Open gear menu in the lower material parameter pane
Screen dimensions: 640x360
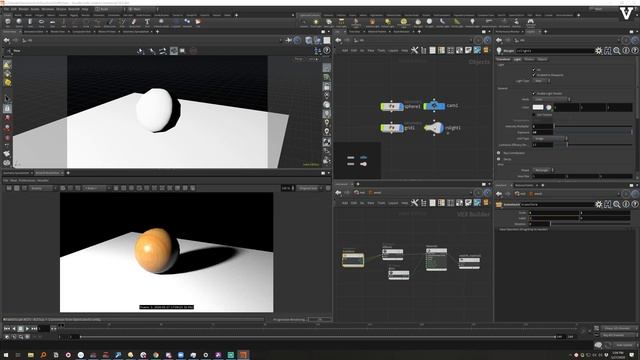tap(599, 204)
